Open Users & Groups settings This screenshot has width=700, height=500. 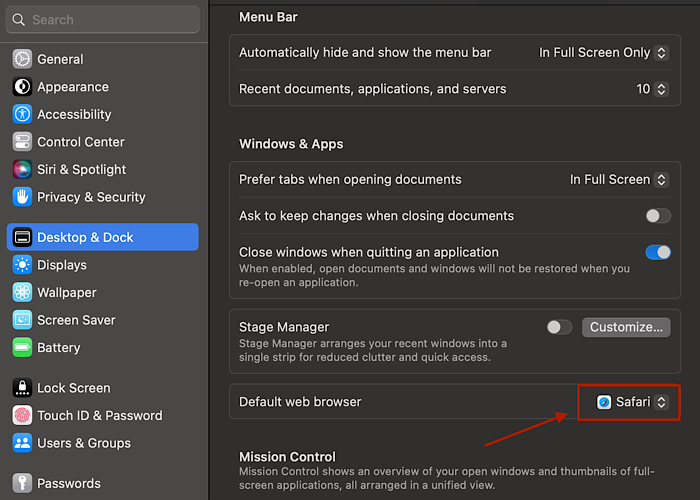(x=103, y=443)
